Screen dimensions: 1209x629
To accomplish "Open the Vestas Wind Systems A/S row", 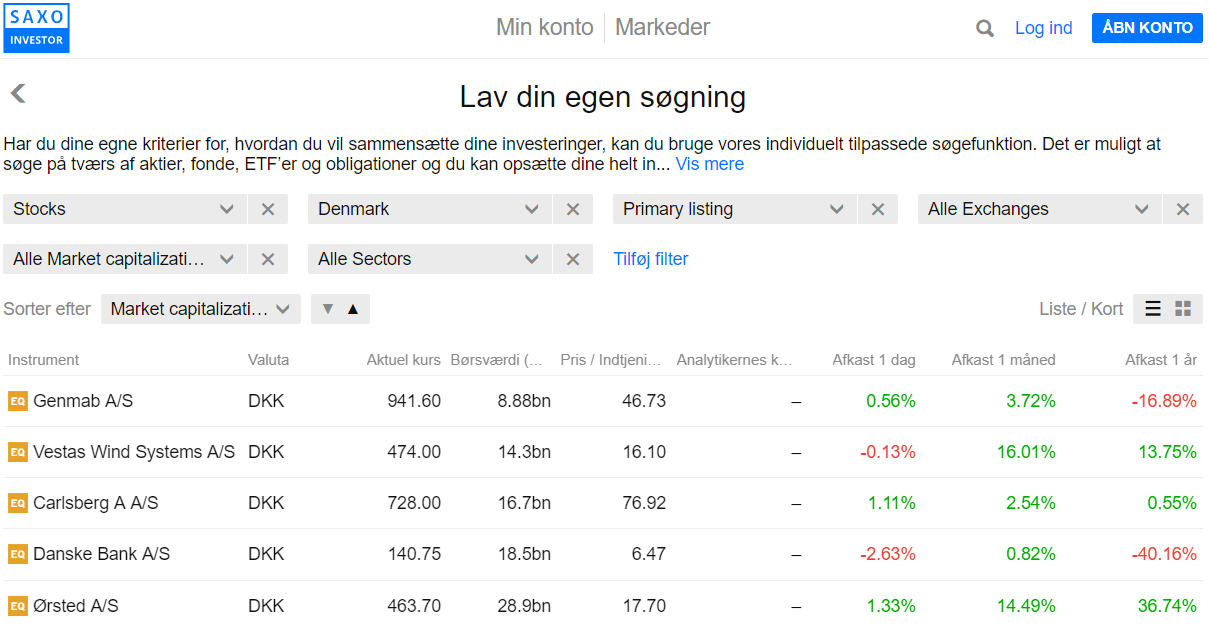I will [x=603, y=452].
